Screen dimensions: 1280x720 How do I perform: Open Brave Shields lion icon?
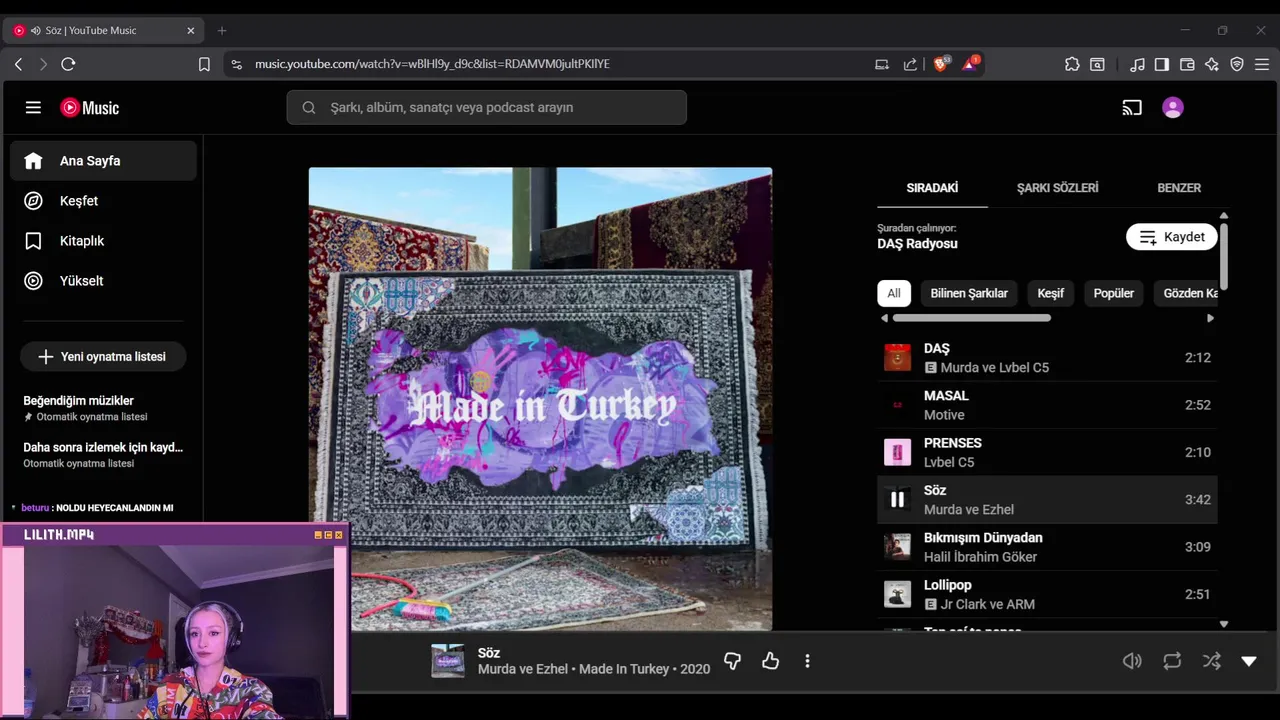coord(941,64)
